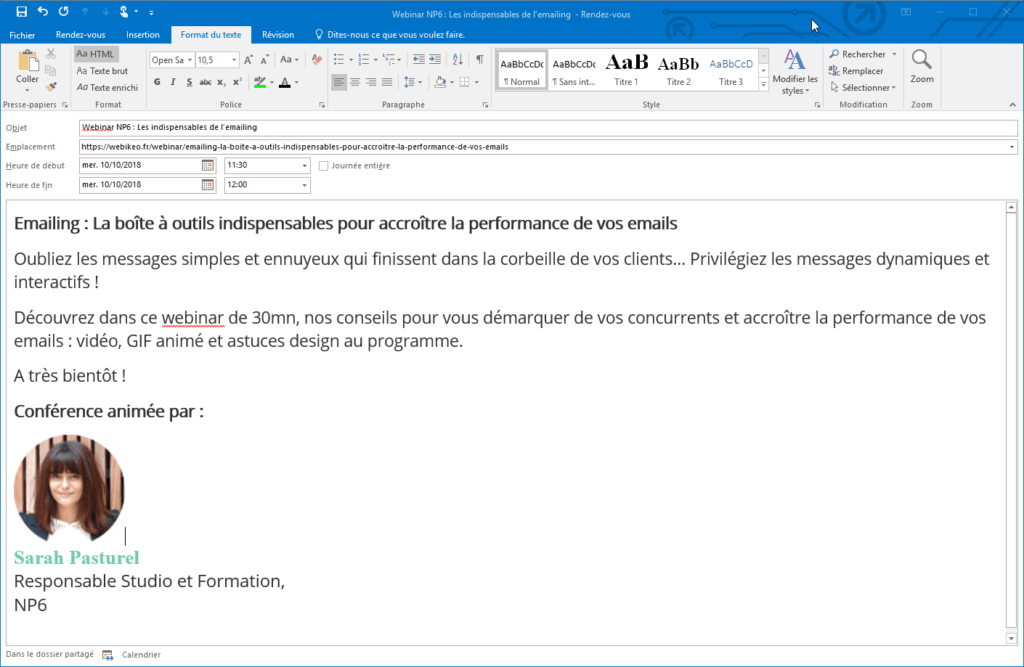
Task: Center the paragraph text
Action: [355, 82]
